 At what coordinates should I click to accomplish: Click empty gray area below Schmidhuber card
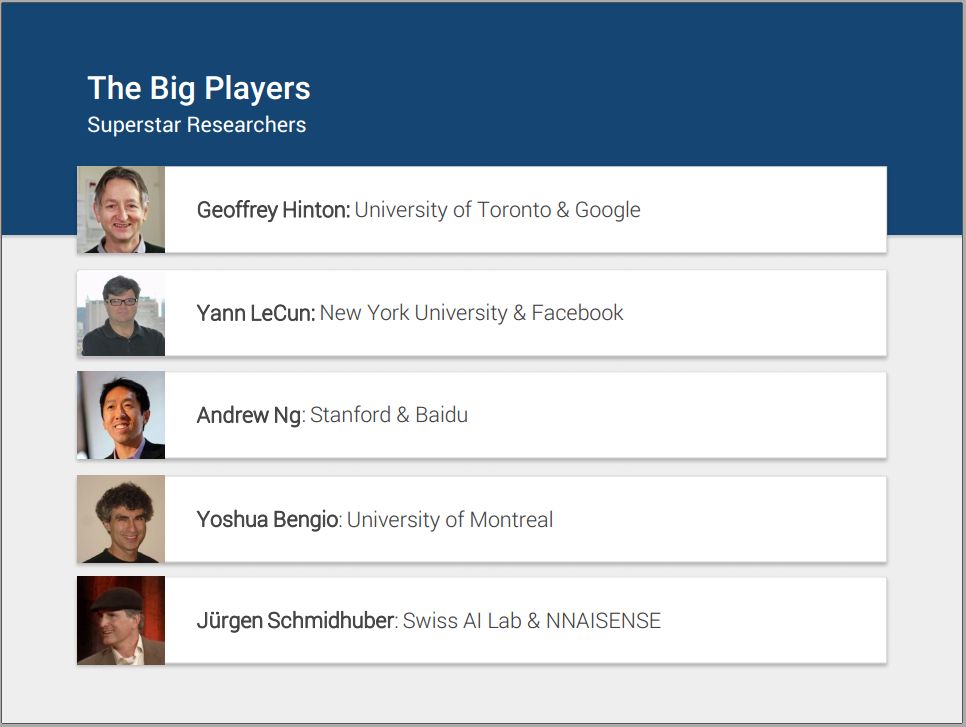coord(481,693)
